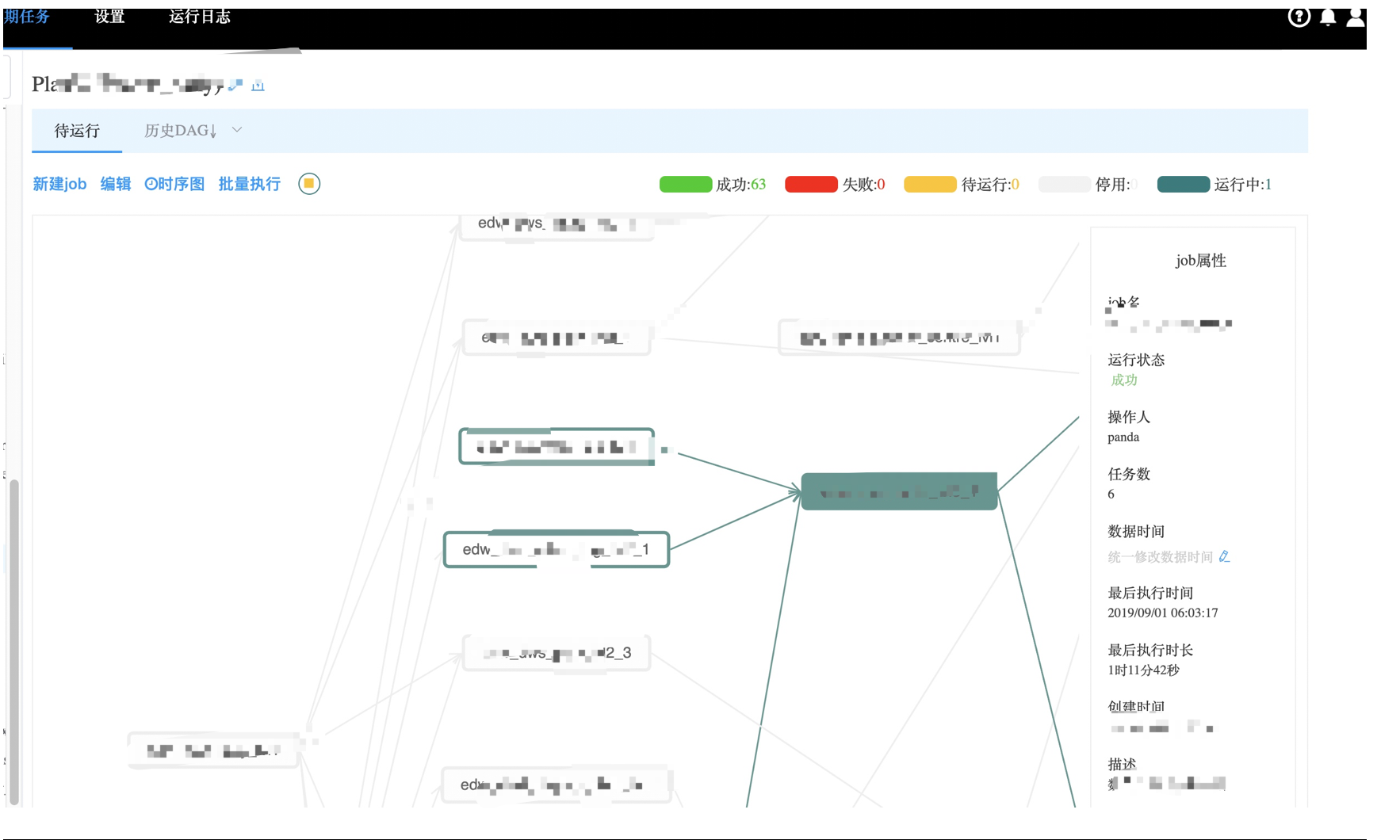This screenshot has height=840, width=1400.
Task: Open the 运行日志 menu
Action: tap(199, 17)
